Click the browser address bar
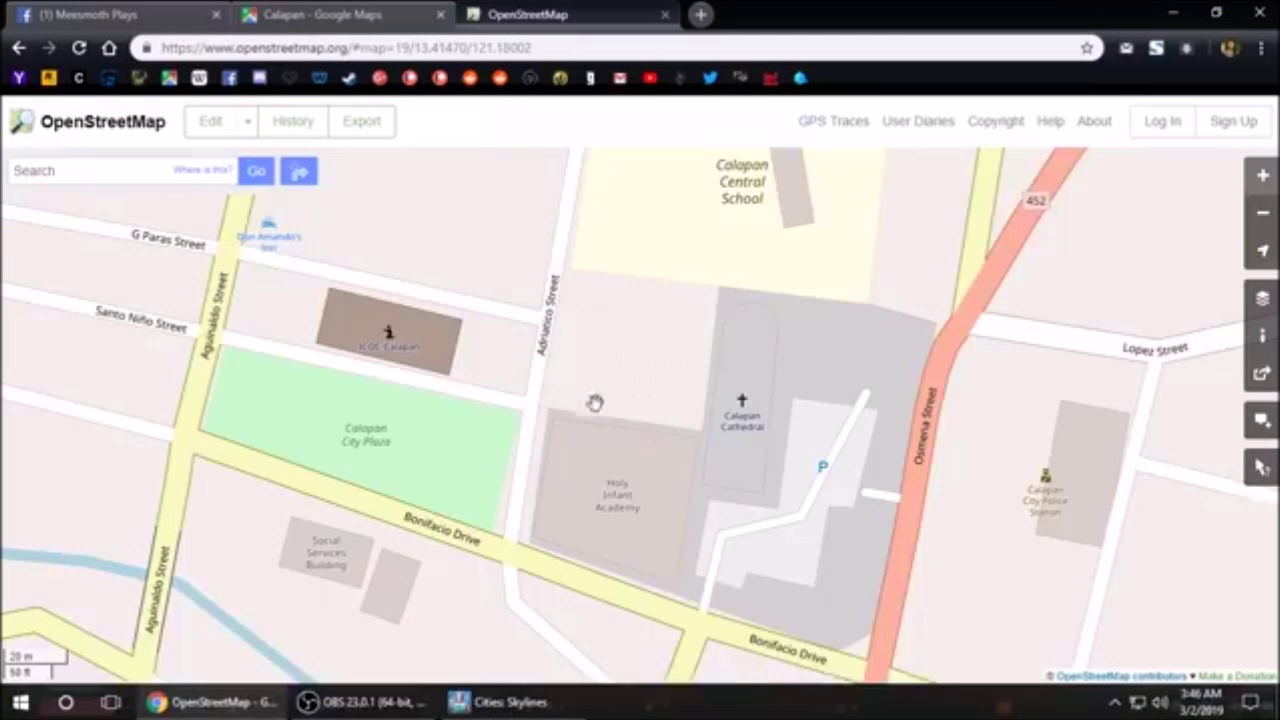 point(617,48)
